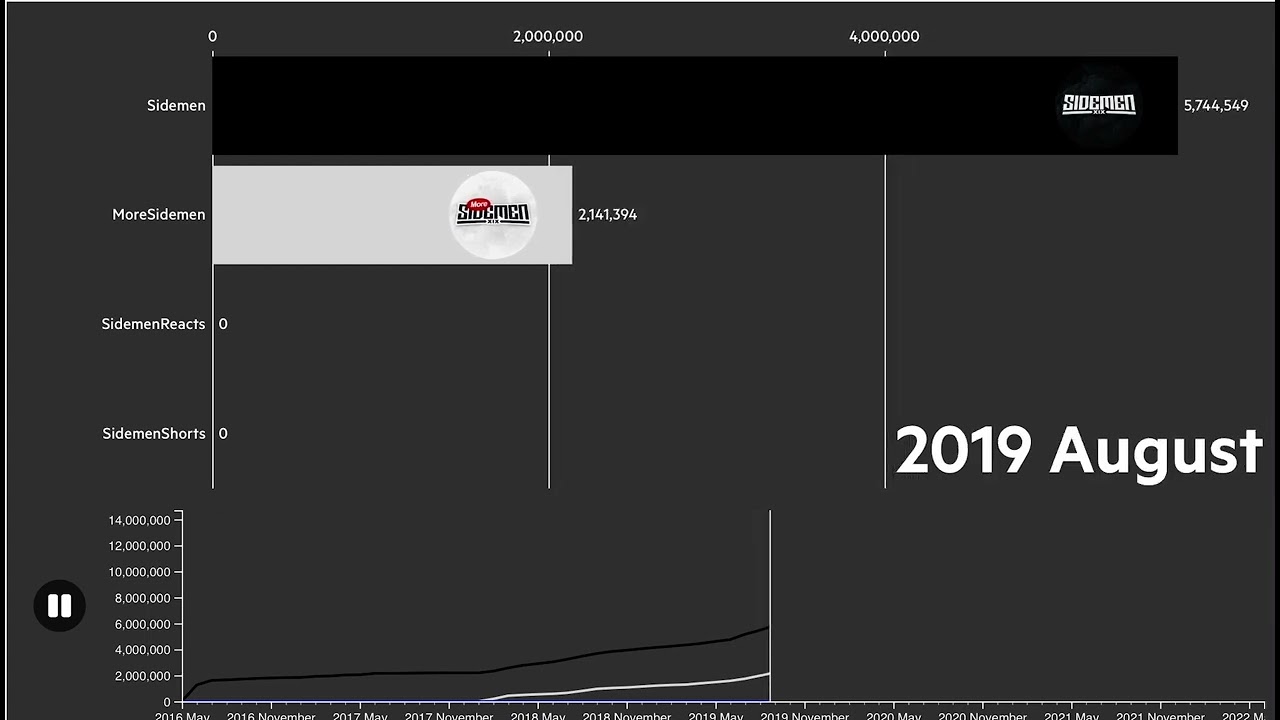The height and width of the screenshot is (720, 1280).
Task: Click the 2018 May timeline label
Action: click(538, 716)
